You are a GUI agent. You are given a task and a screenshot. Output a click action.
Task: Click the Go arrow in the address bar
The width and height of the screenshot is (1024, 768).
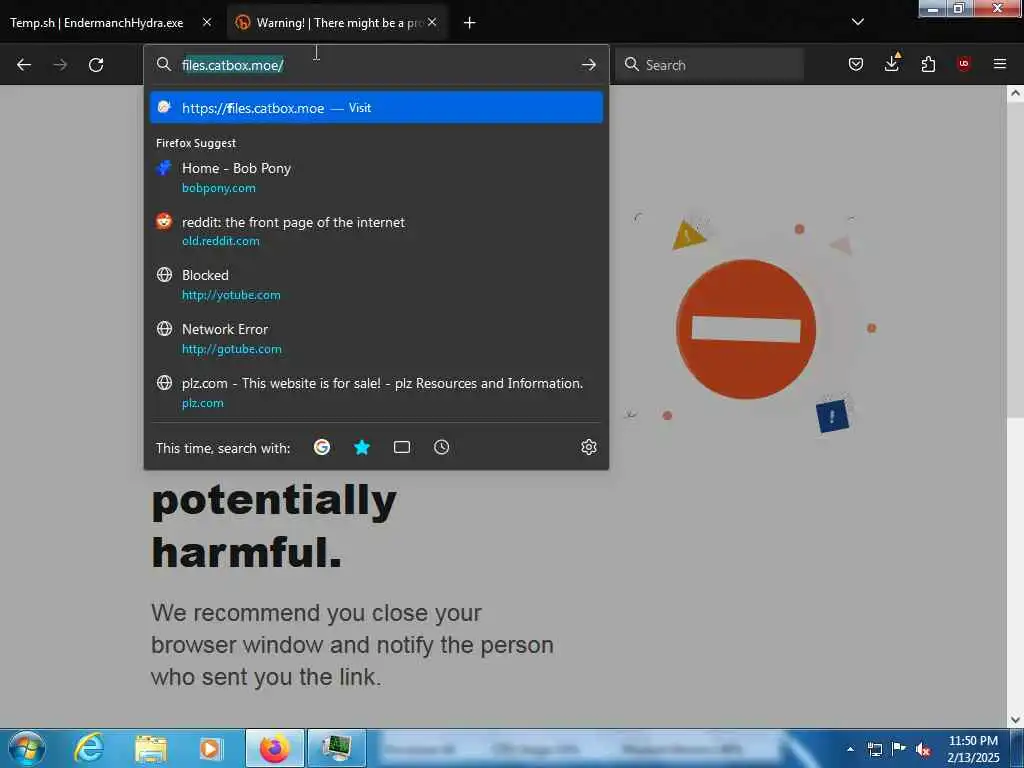coord(588,65)
